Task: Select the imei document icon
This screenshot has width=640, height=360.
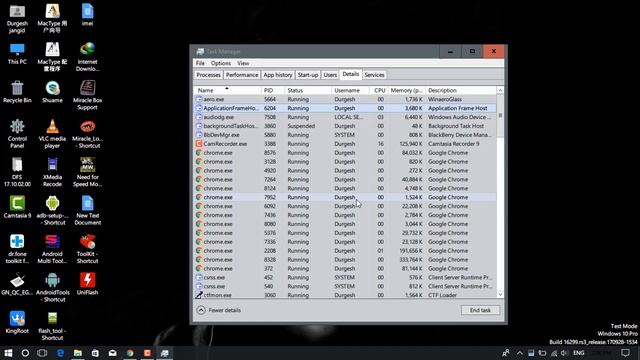Action: [87, 15]
